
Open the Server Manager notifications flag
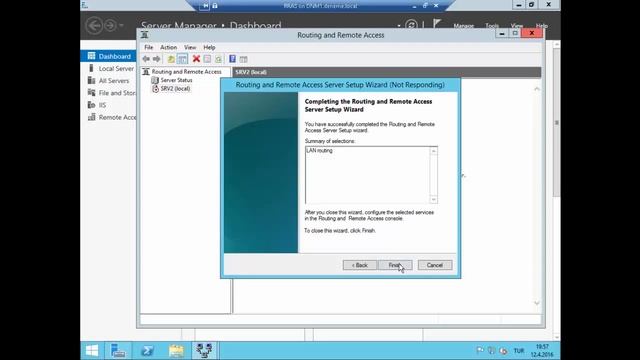point(437,24)
